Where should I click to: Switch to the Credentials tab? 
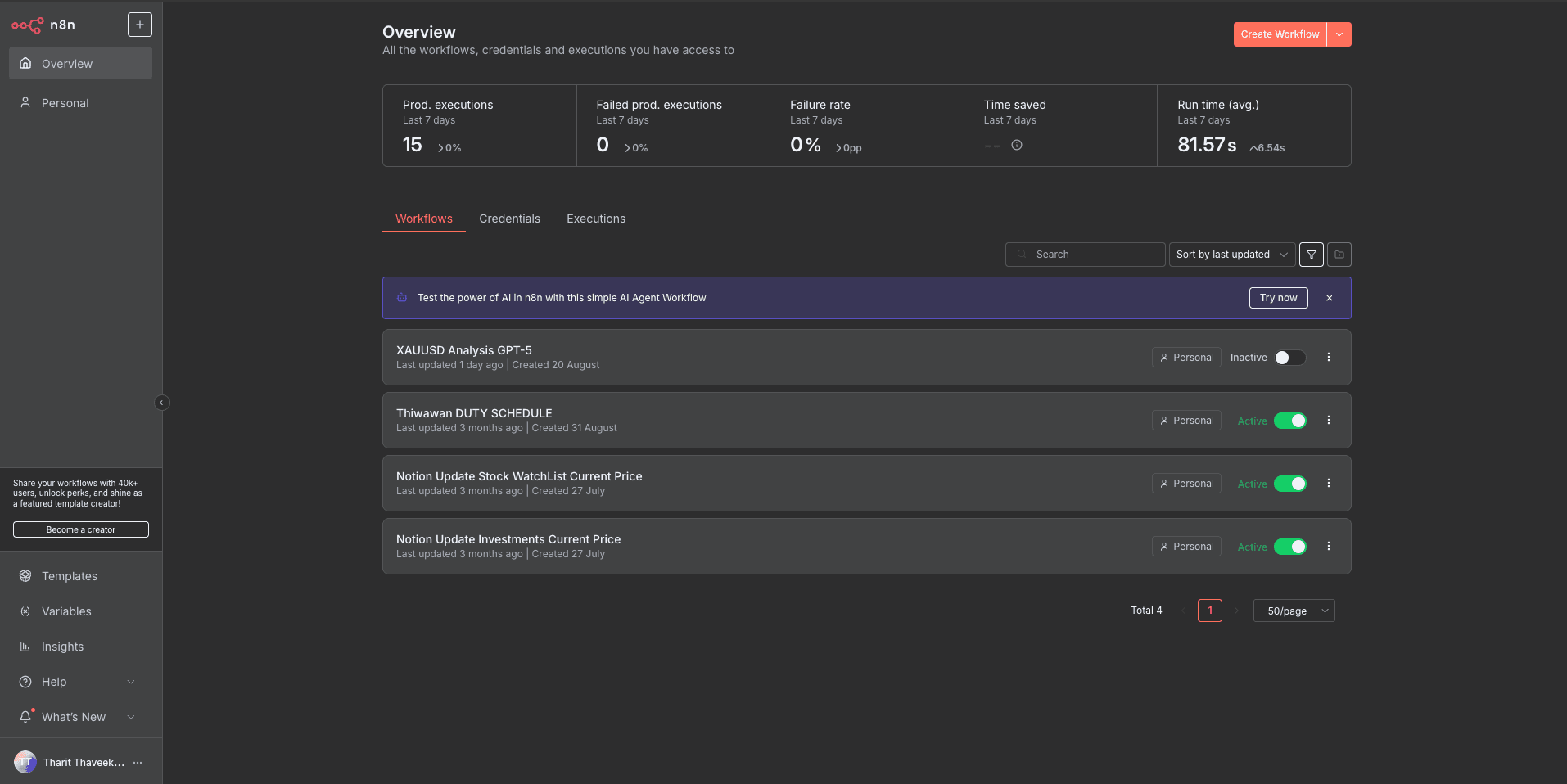[x=509, y=219]
